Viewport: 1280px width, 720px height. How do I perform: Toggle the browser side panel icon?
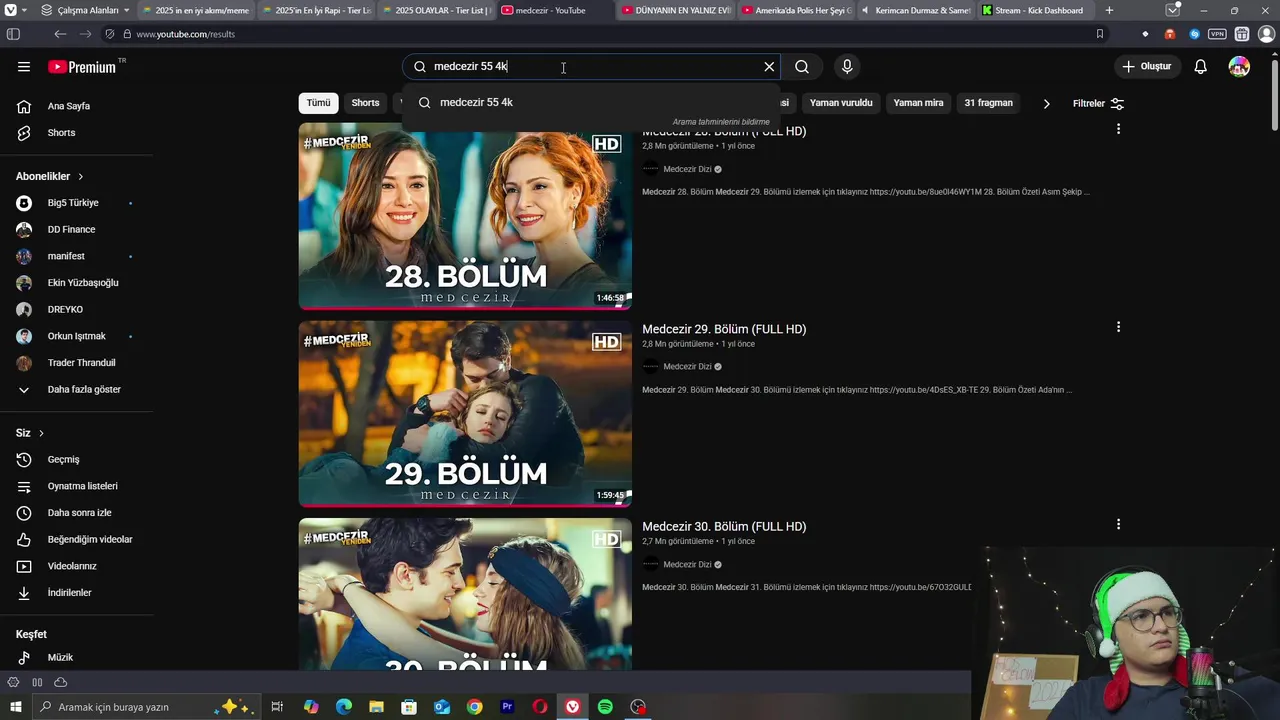click(13, 34)
